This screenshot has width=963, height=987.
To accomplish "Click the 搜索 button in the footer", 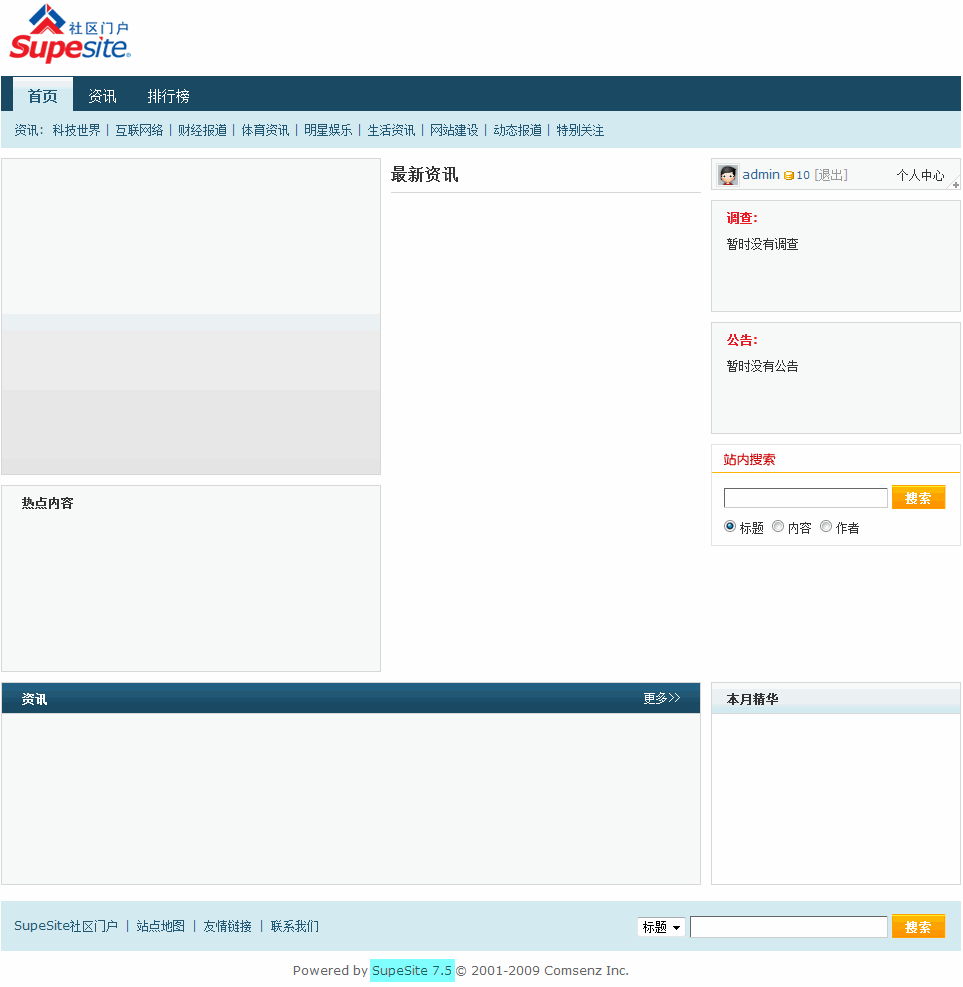I will 918,927.
